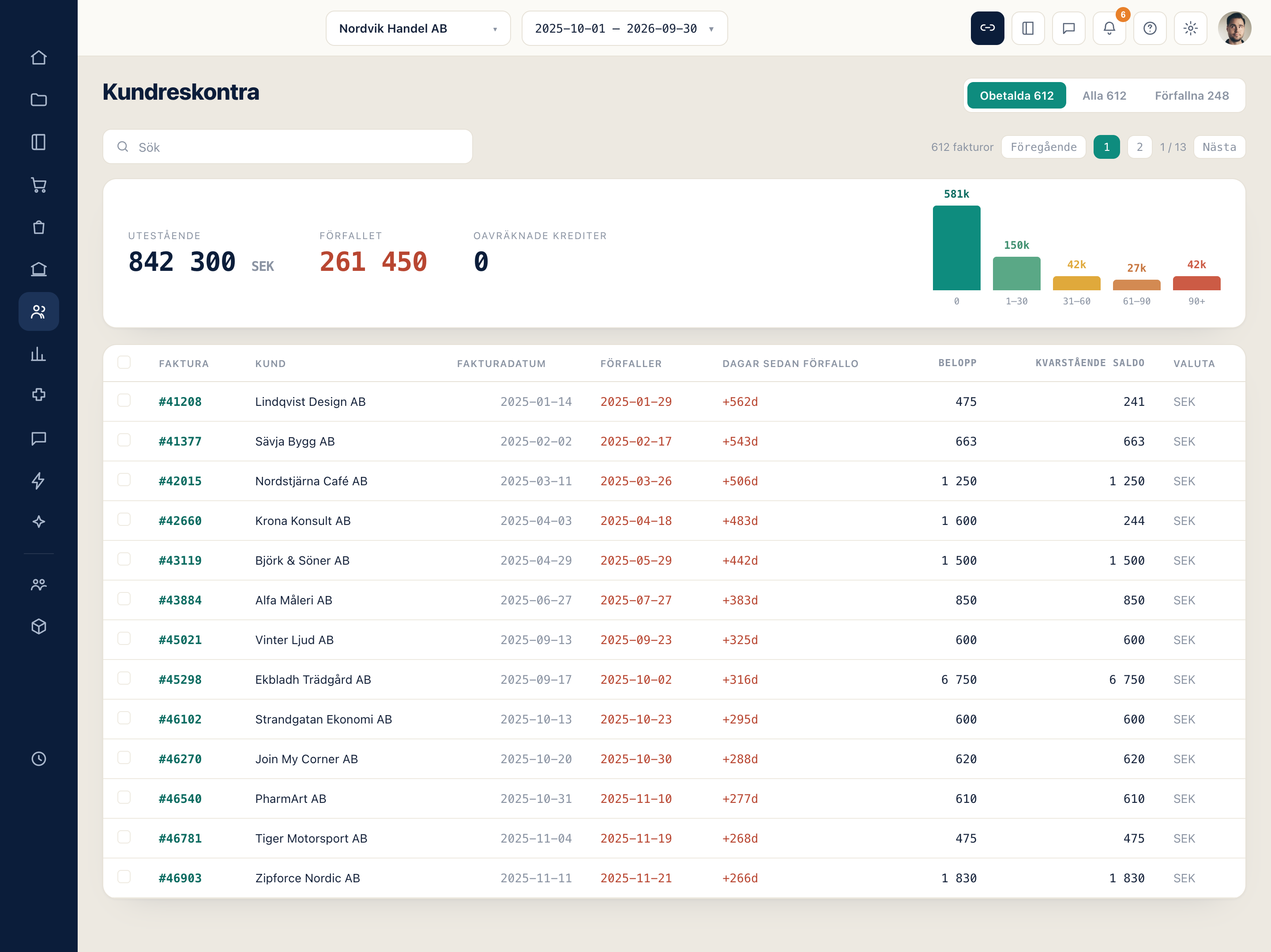
Task: Open the clock history sidebar icon
Action: pyautogui.click(x=38, y=758)
